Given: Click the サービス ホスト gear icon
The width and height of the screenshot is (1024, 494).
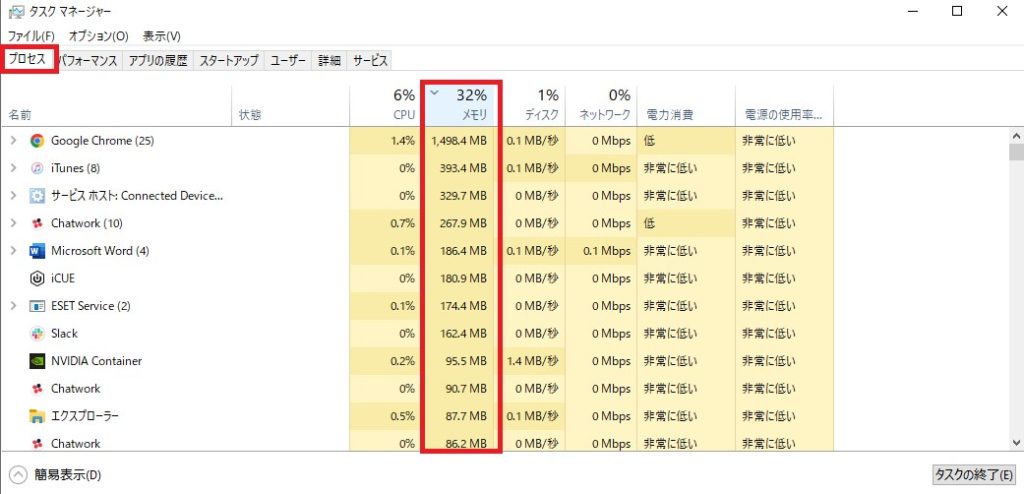Looking at the screenshot, I should (x=37, y=195).
